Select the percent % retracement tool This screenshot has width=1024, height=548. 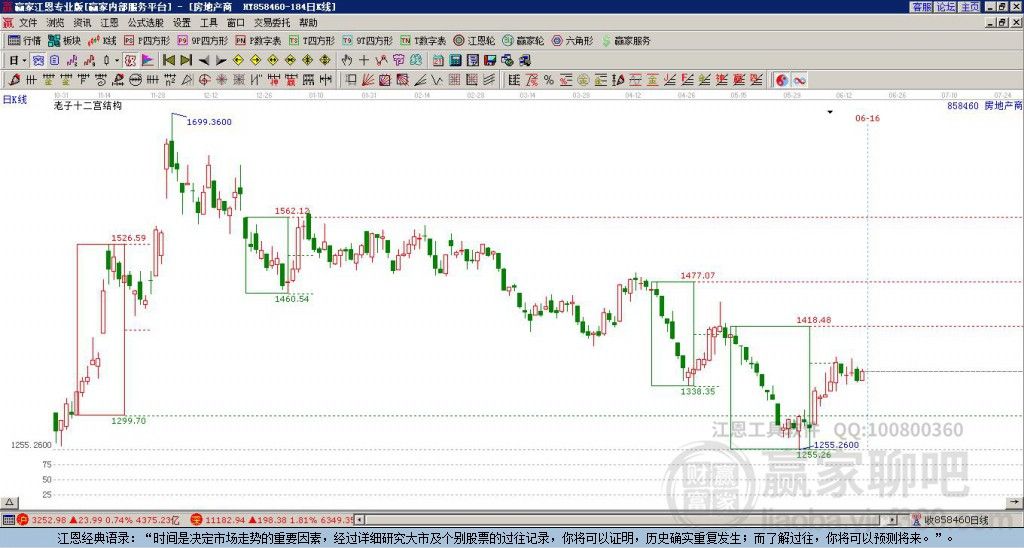549,80
